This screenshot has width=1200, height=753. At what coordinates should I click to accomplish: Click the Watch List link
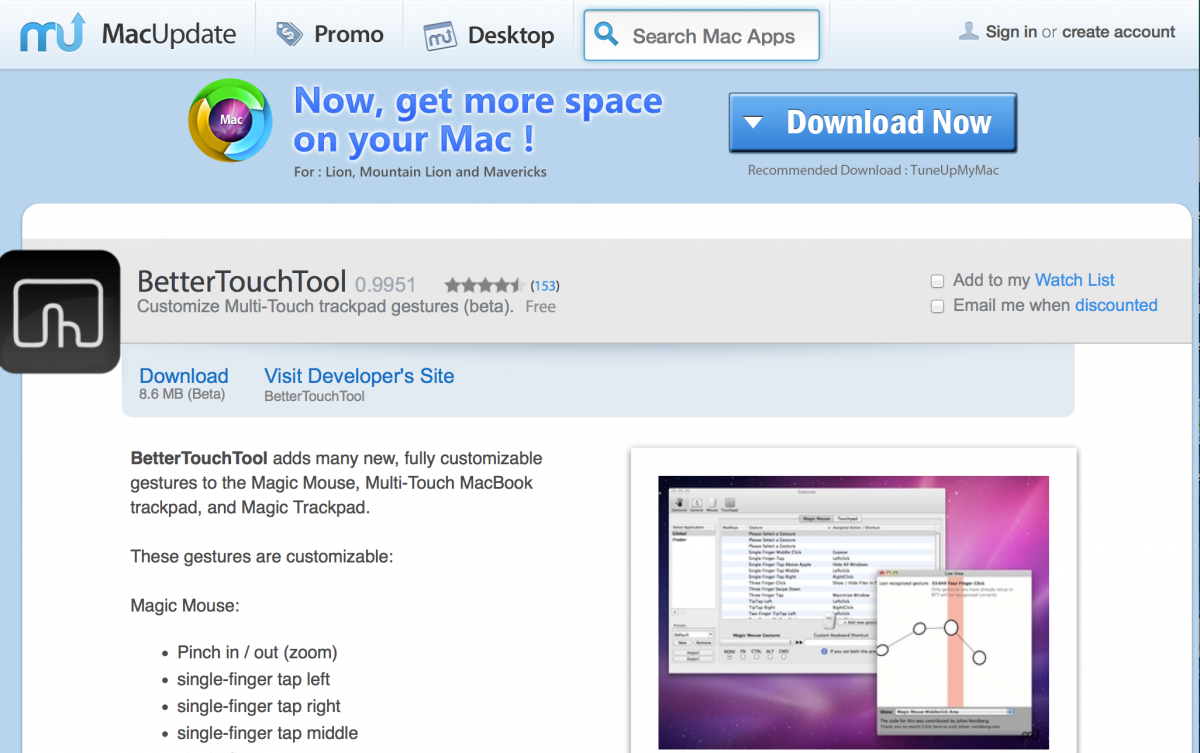click(1075, 280)
